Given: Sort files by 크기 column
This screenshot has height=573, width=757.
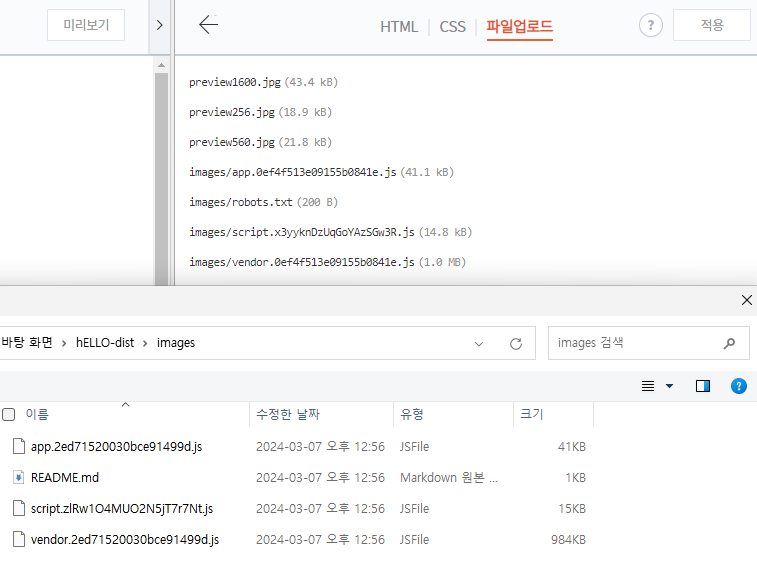Looking at the screenshot, I should 532,414.
